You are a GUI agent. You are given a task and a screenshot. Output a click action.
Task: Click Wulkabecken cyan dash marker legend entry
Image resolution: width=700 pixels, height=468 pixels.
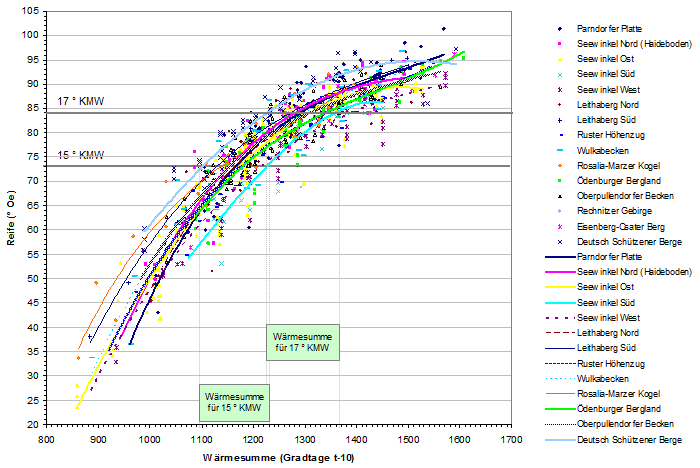coord(593,151)
